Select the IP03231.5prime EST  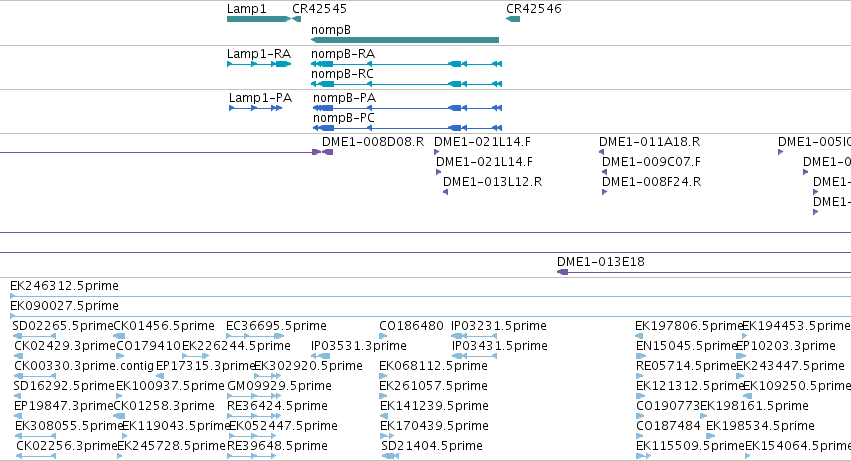474,336
